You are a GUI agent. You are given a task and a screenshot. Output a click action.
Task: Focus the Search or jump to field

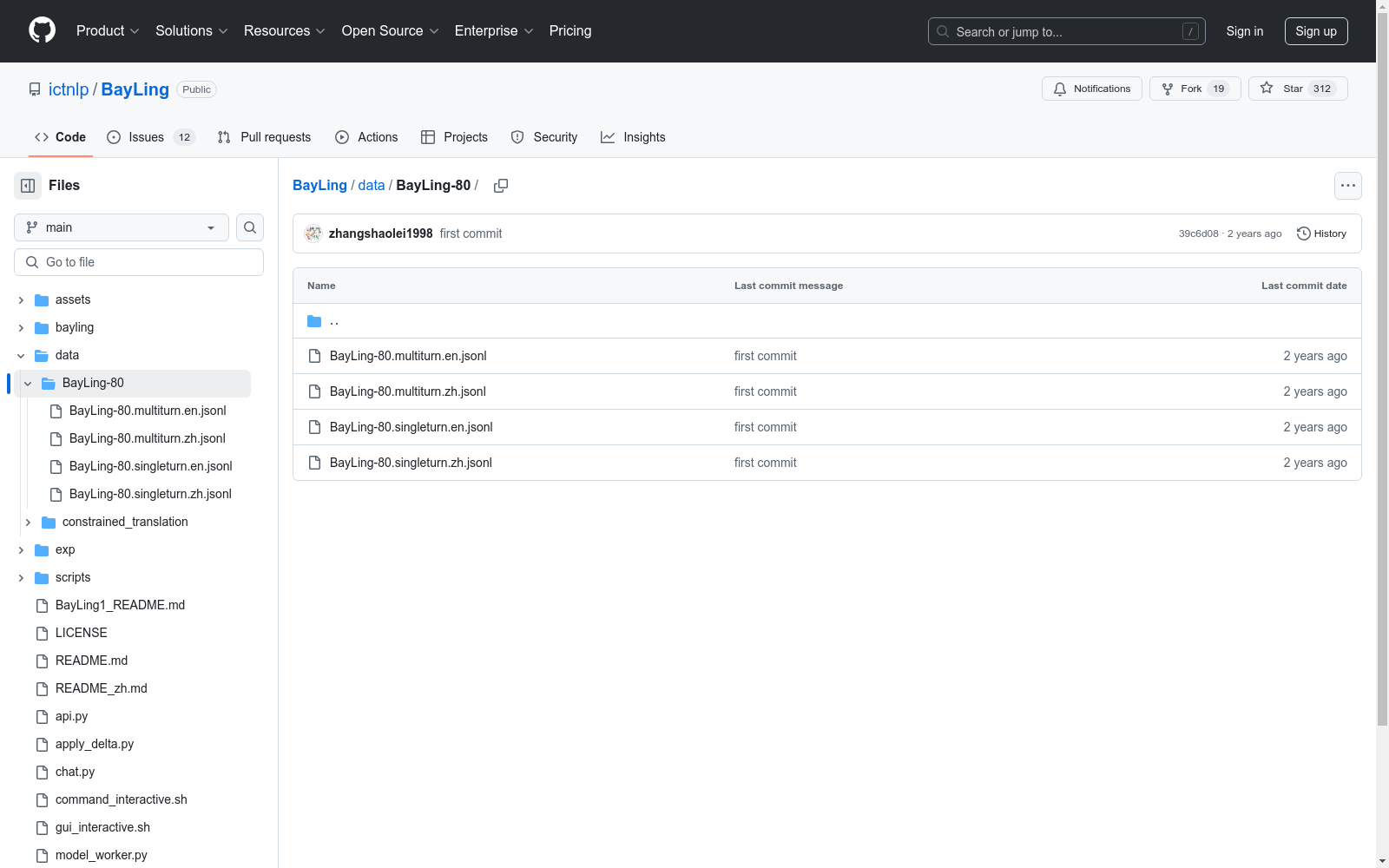[1067, 31]
